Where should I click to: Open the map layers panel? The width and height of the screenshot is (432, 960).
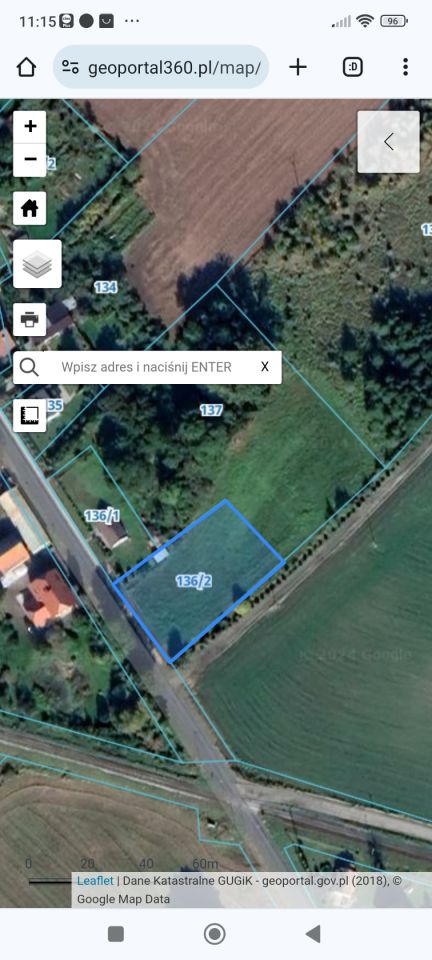coord(37,264)
